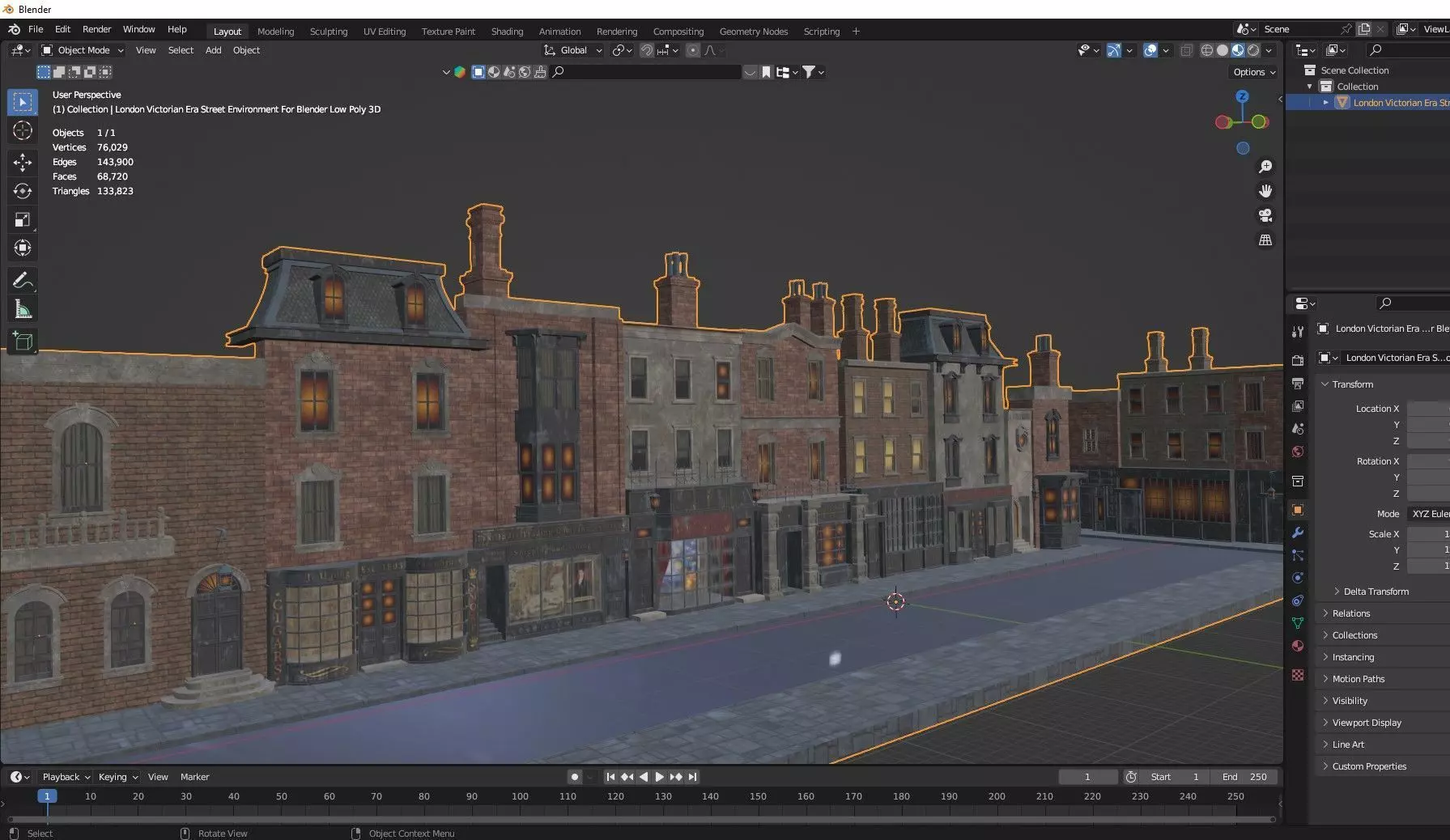Viewport: 1450px width, 840px height.
Task: Open Material properties tab icon
Action: (1298, 646)
